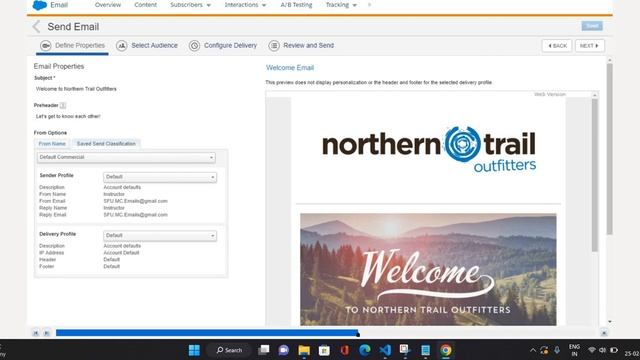Switch to Google Chrome in taskbar

(x=446, y=350)
